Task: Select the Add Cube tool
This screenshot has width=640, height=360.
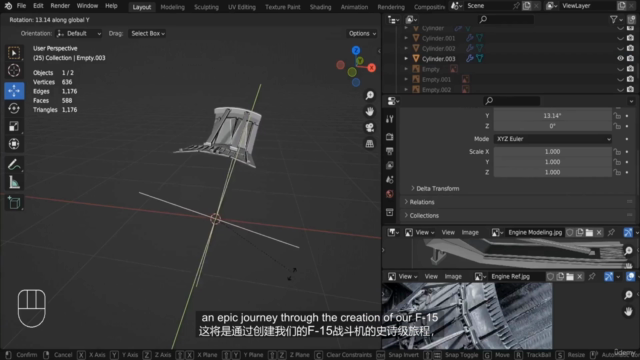Action: (14, 202)
